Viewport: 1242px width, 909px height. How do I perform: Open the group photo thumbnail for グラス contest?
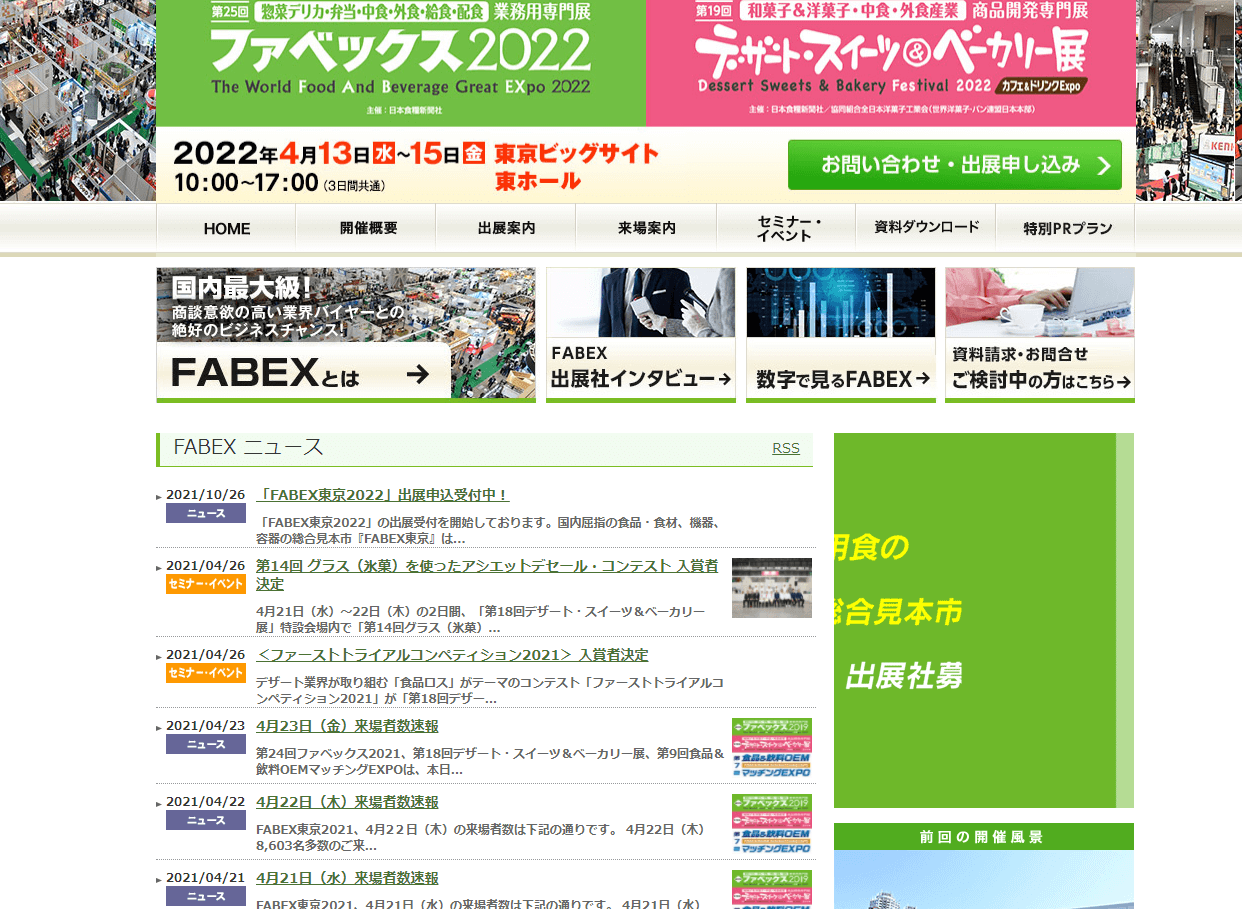[772, 588]
